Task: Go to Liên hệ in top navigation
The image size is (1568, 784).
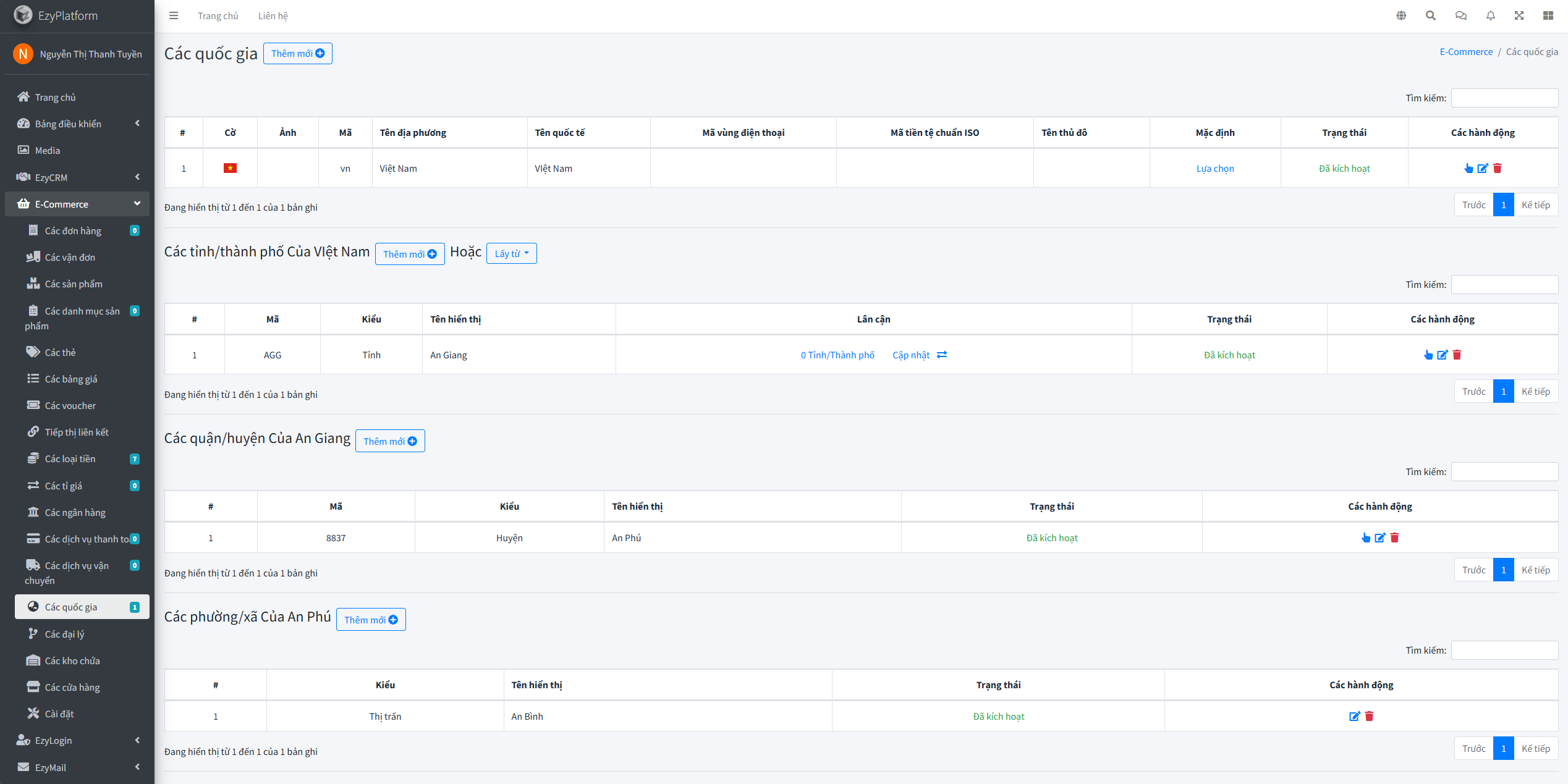Action: point(273,15)
